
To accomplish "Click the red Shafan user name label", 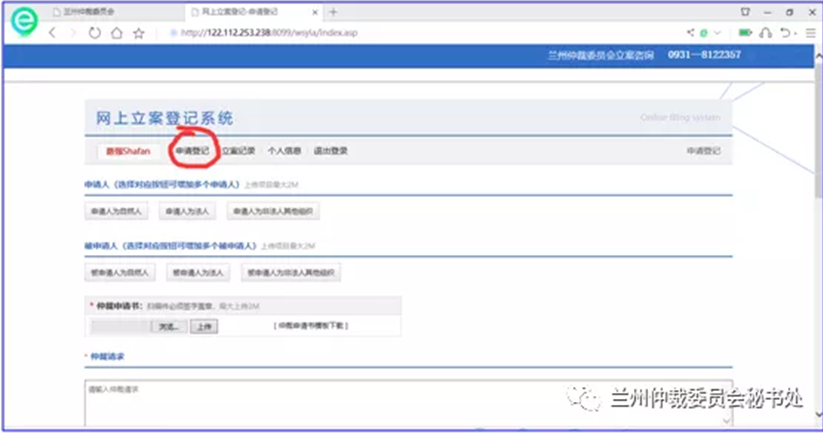I will (x=128, y=151).
